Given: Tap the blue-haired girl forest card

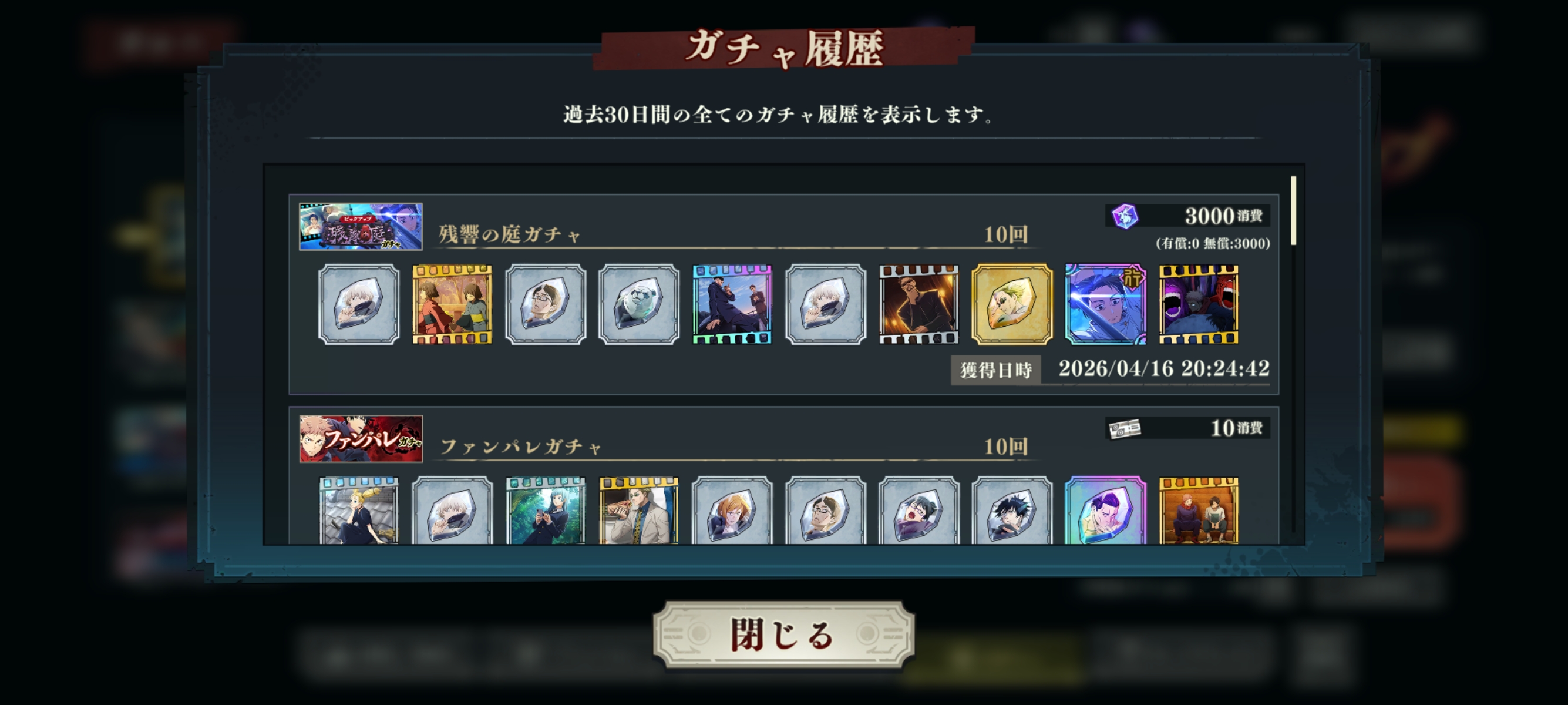Looking at the screenshot, I should pos(546,510).
